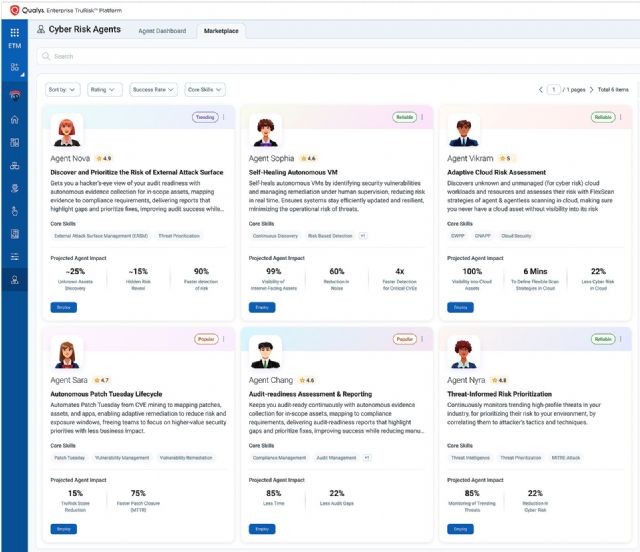Click the +1 skills chip on Agent Sophia
This screenshot has width=640, height=552.
(363, 236)
